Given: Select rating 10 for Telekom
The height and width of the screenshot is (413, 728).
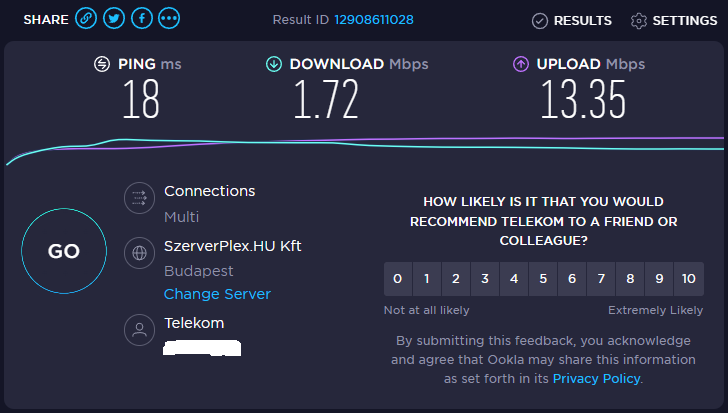Looking at the screenshot, I should click(688, 279).
